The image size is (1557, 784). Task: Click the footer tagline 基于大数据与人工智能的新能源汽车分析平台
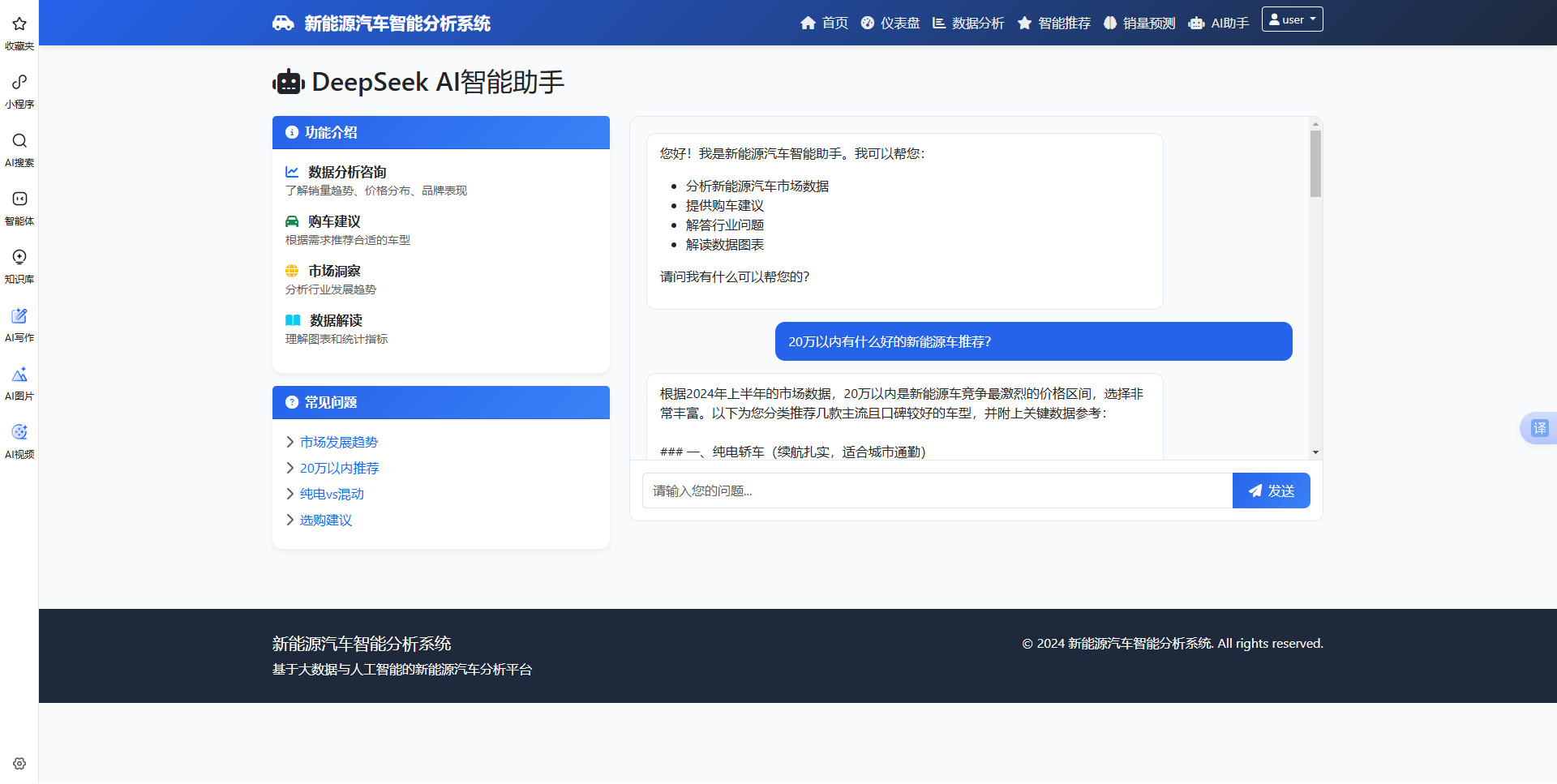tap(402, 669)
